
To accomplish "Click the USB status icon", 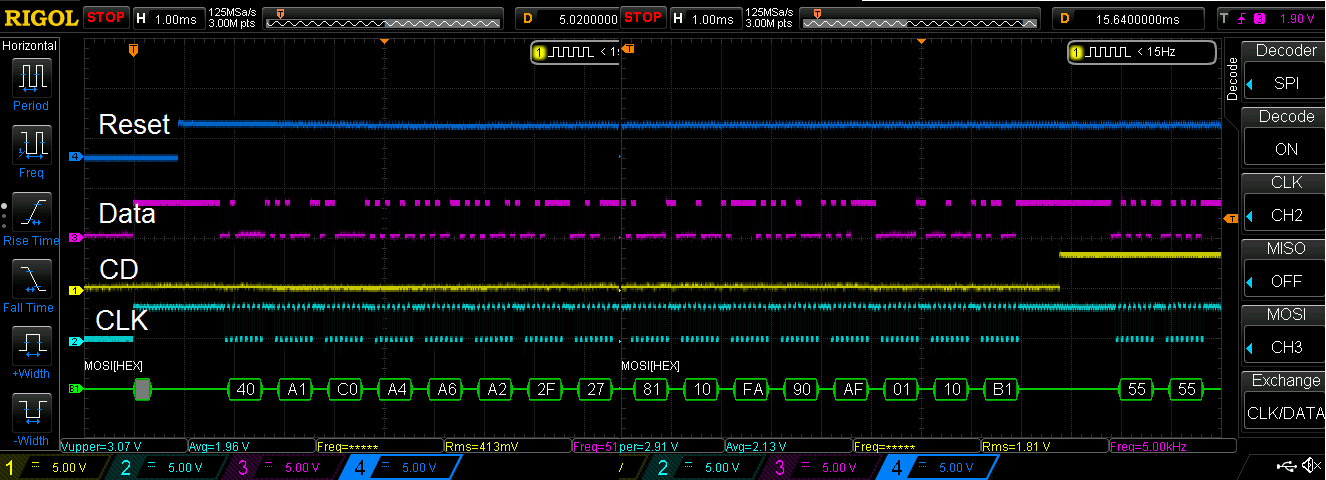I will click(1287, 466).
